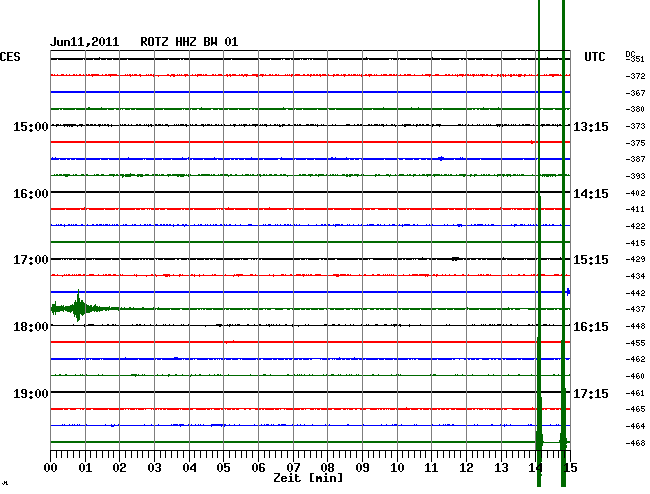Click the 17:00 local time label

[31, 260]
